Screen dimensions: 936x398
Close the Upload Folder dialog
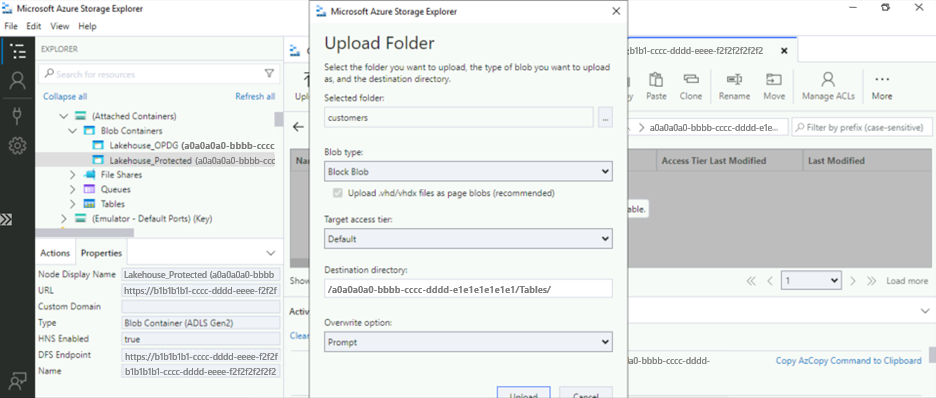pos(616,11)
